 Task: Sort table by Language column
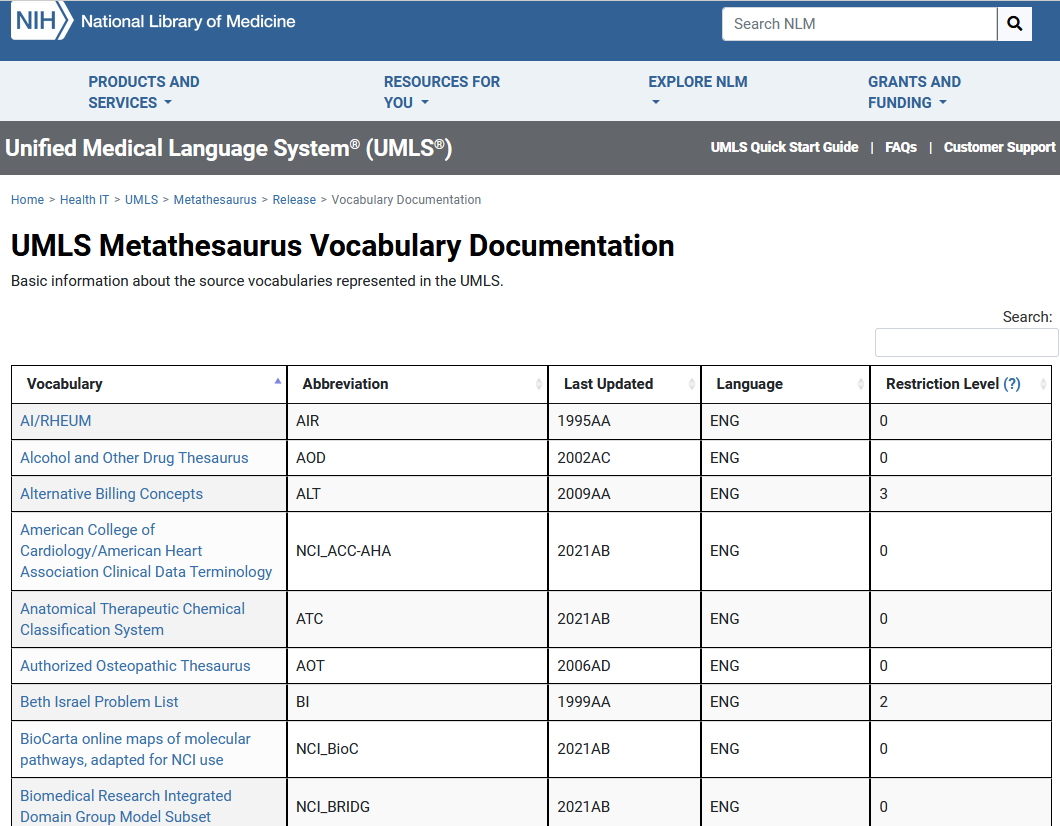[x=785, y=384]
